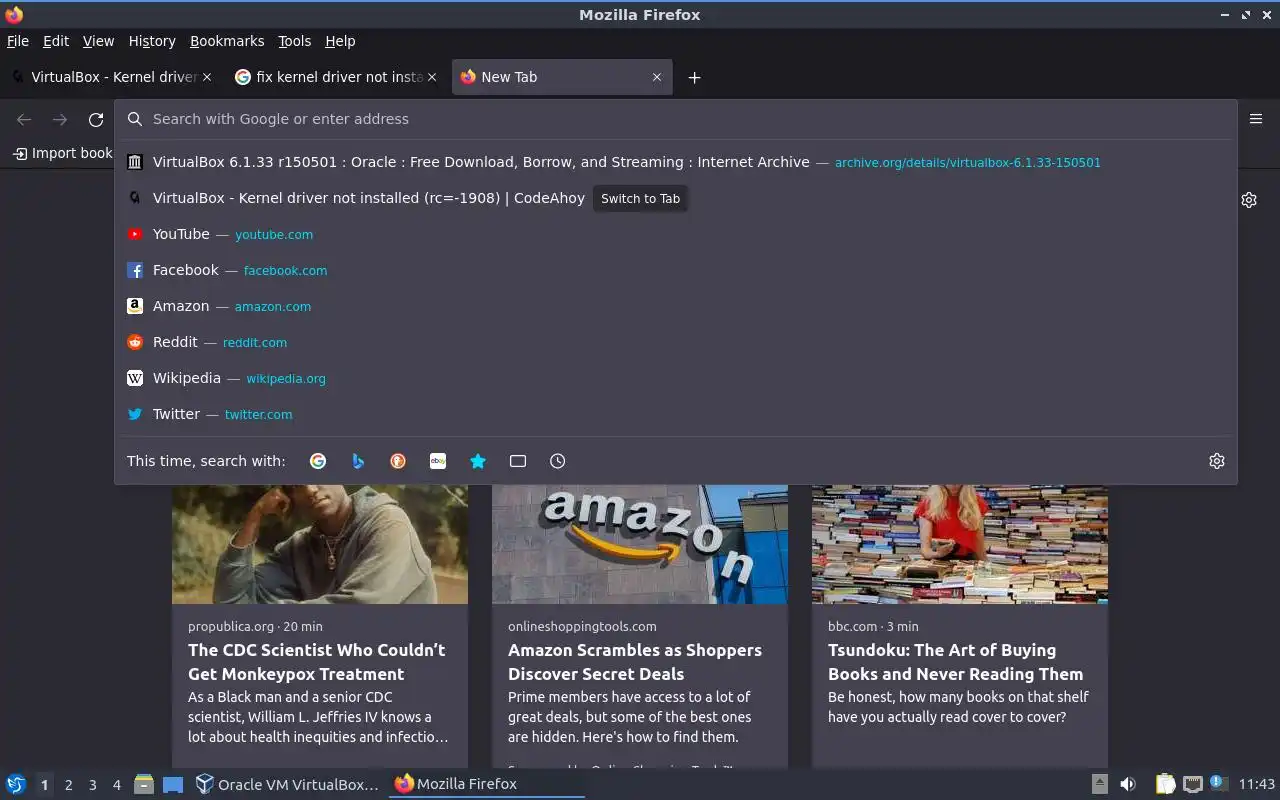The height and width of the screenshot is (800, 1280).
Task: Search with eBay one-off engine icon
Action: 438,461
